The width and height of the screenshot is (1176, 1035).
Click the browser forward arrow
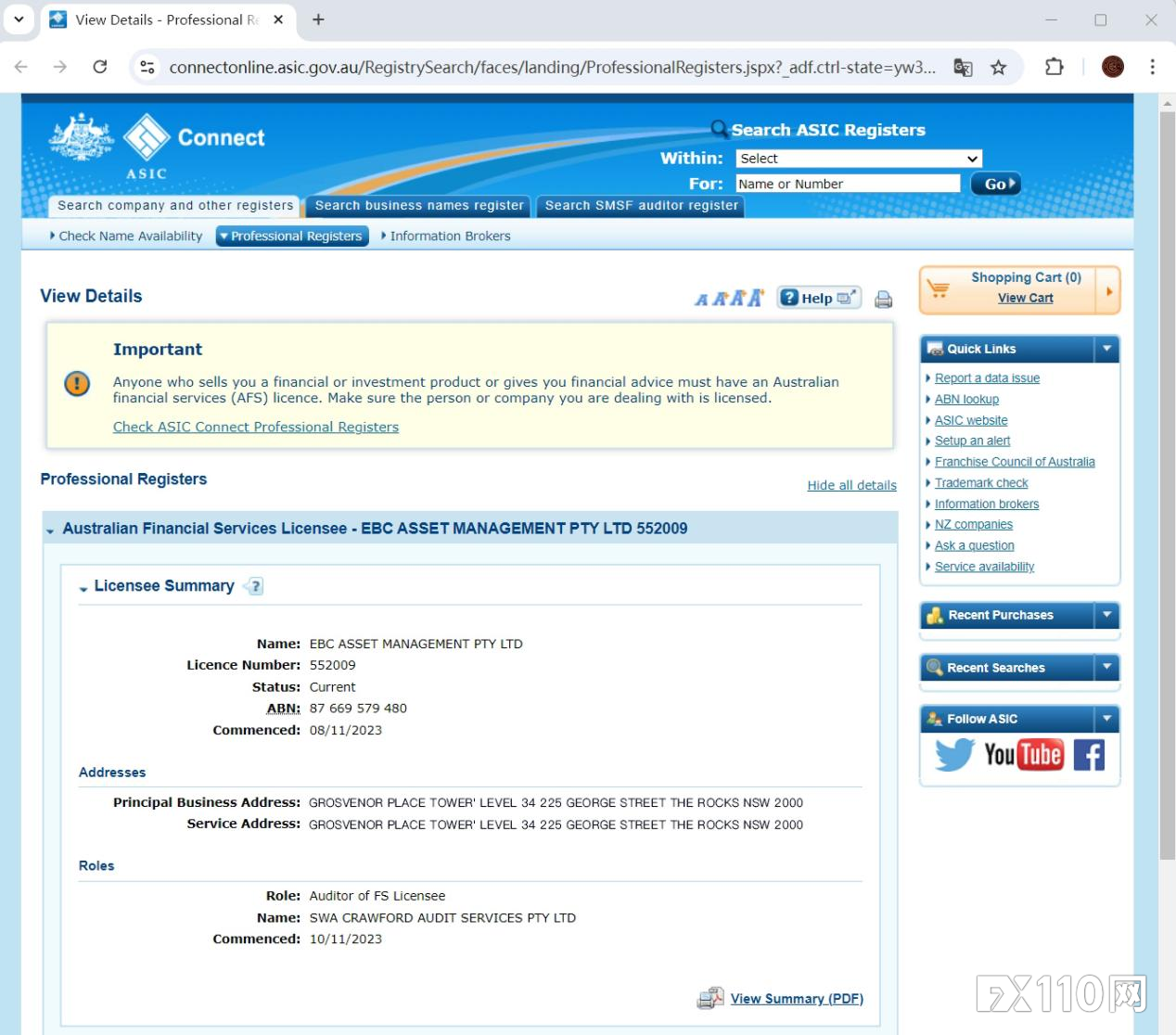tap(60, 67)
